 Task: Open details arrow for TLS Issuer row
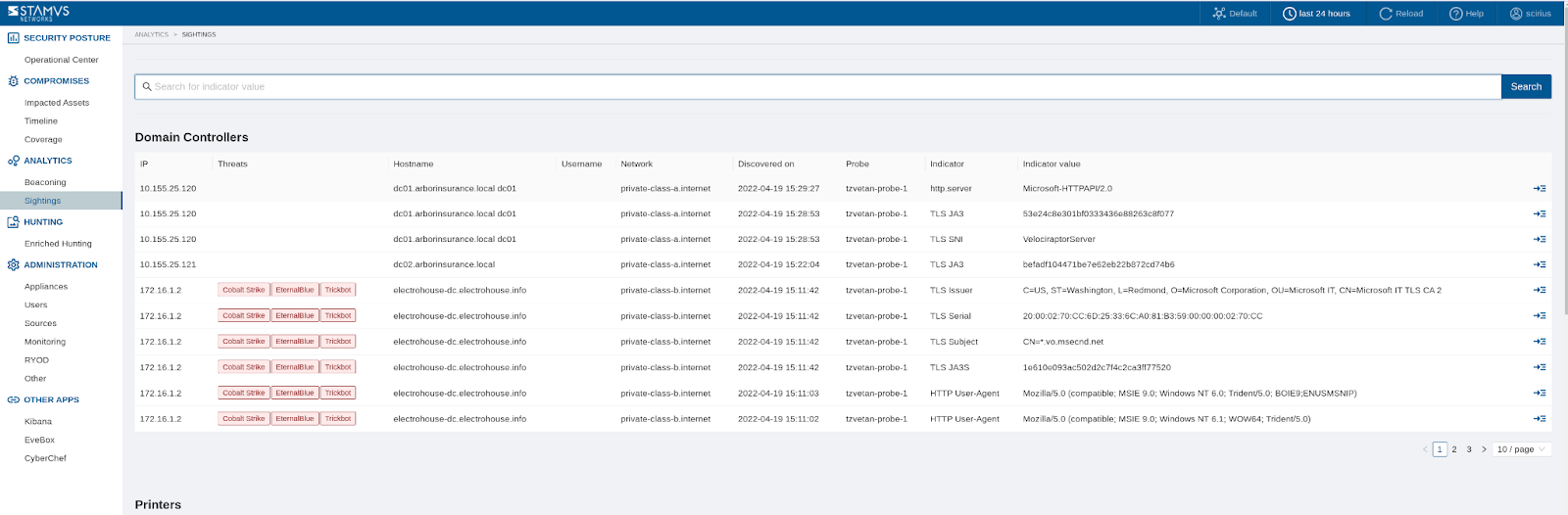coord(1540,290)
